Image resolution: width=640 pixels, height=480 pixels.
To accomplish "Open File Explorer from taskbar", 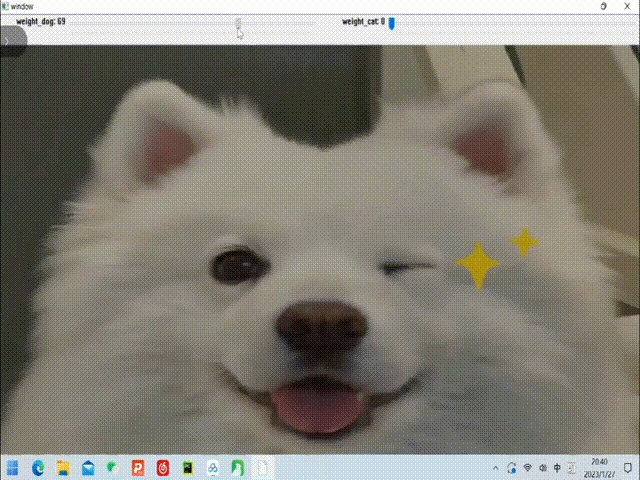I will point(63,468).
